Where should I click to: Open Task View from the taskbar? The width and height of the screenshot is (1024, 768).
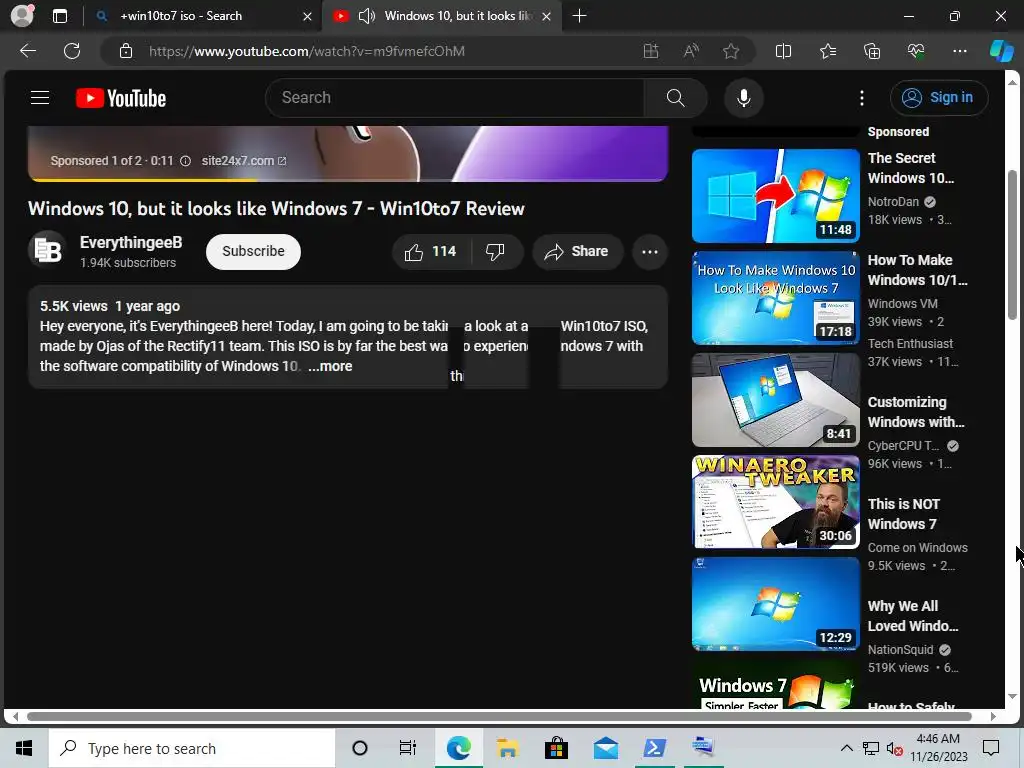point(408,748)
